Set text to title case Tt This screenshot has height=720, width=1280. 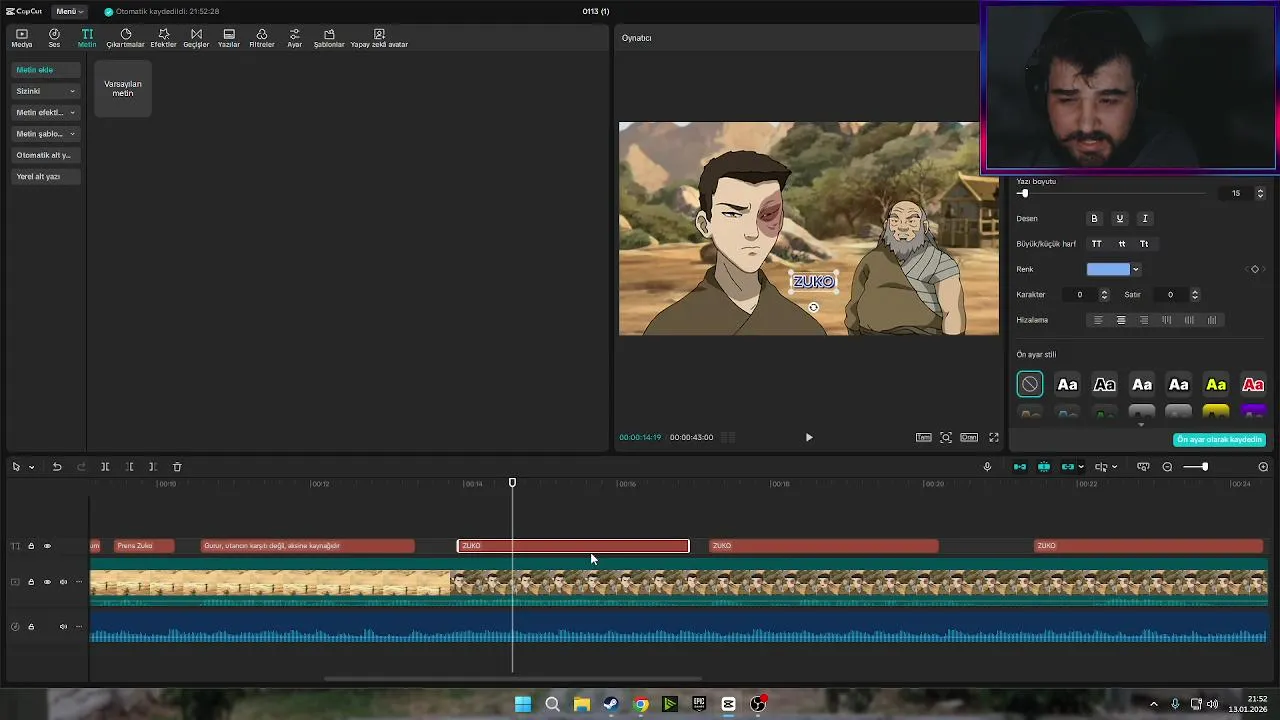(1144, 244)
